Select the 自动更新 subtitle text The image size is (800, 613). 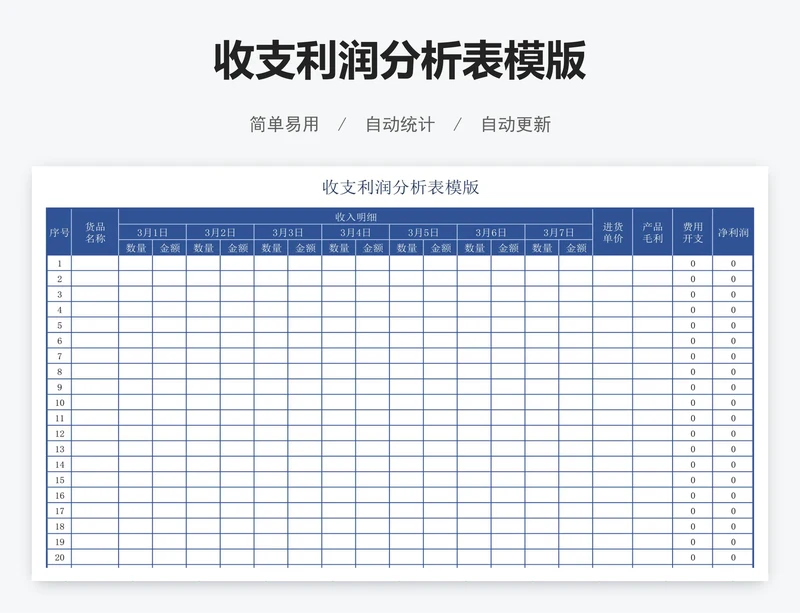[516, 125]
